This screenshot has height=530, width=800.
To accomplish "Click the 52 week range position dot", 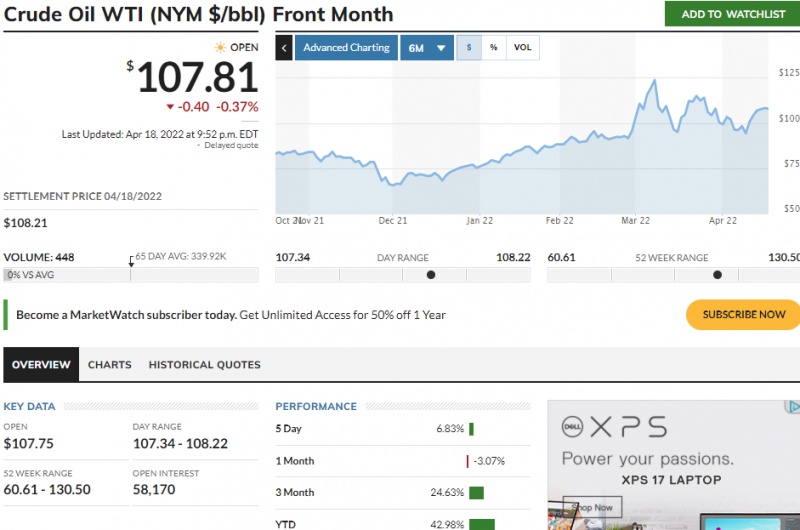I will pos(717,274).
